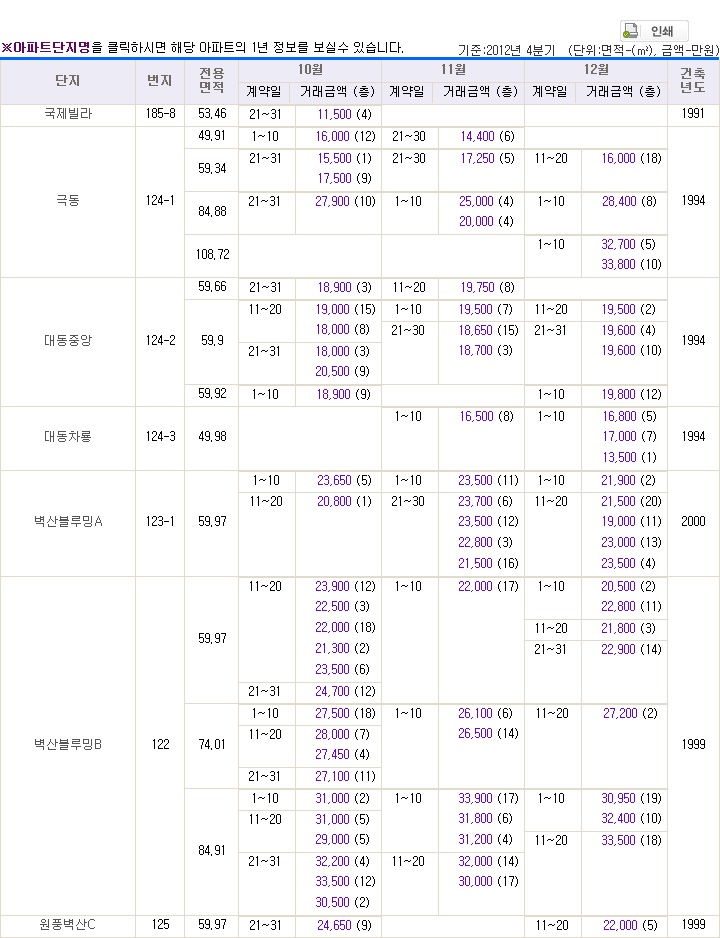Click 벽산블루밍A October price 23,650
720x938 pixels.
(334, 480)
